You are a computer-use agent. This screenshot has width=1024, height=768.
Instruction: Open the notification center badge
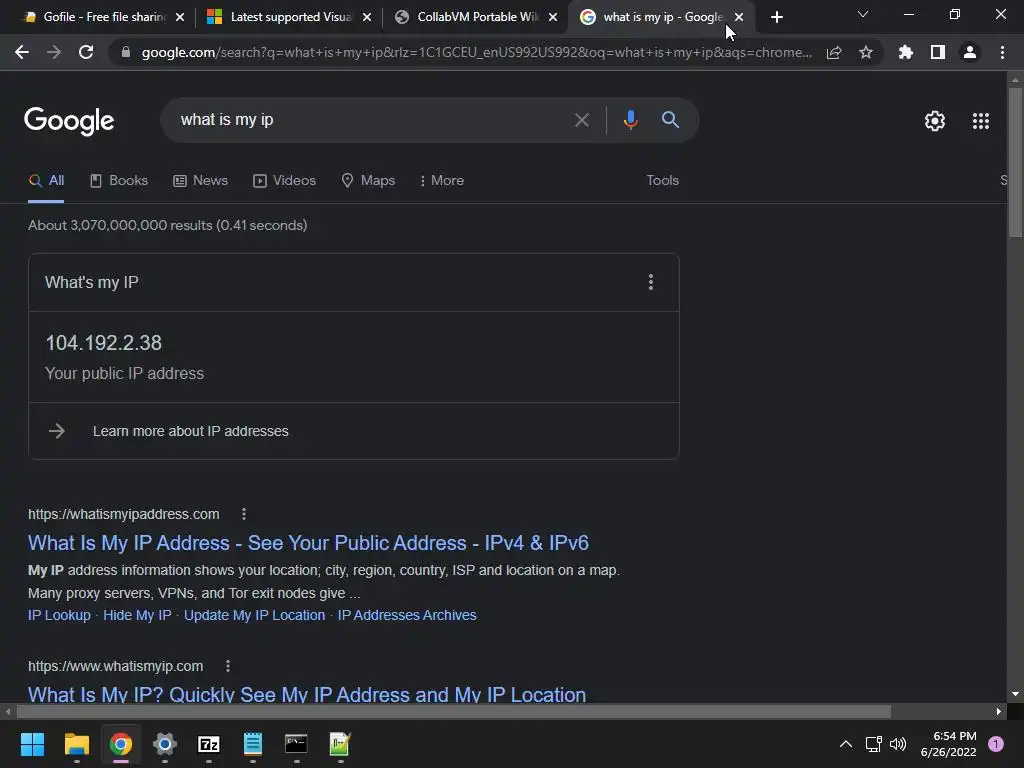coord(996,744)
